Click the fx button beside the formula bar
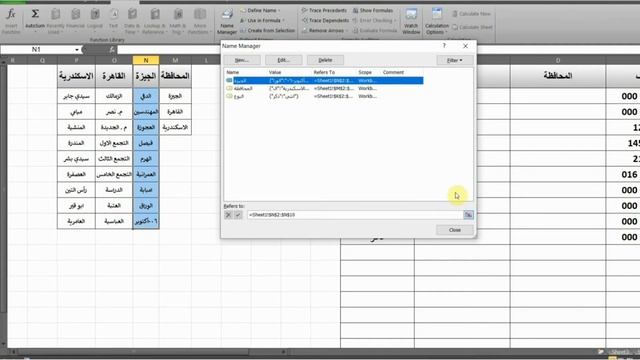The height and width of the screenshot is (360, 640). point(112,49)
